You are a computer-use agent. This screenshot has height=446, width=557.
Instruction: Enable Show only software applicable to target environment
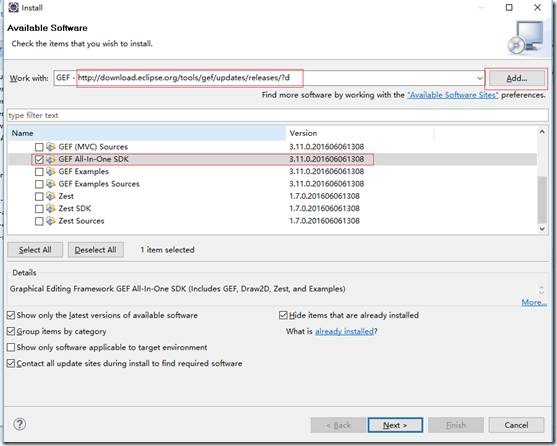[x=11, y=347]
